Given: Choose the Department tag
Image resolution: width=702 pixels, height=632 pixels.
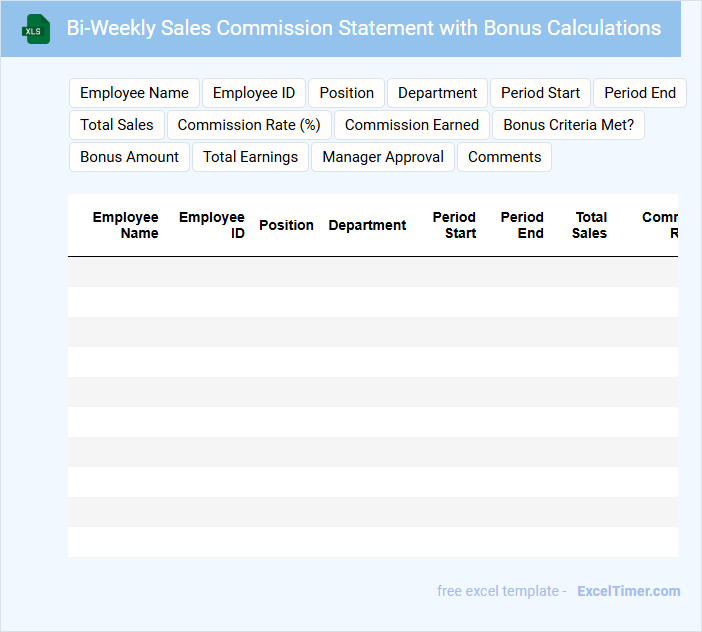Looking at the screenshot, I should [437, 93].
